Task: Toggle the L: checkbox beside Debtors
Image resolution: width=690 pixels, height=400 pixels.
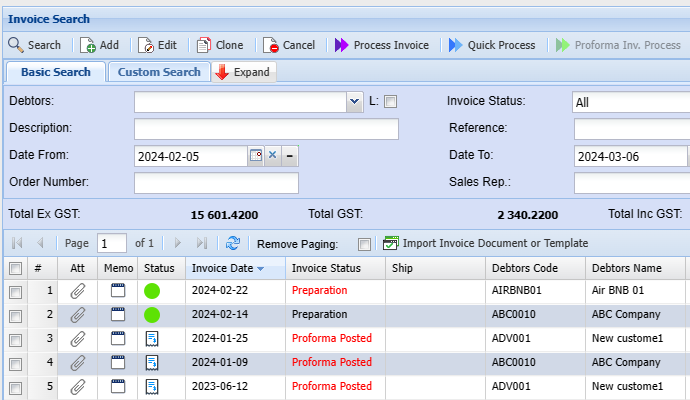Action: 391,101
